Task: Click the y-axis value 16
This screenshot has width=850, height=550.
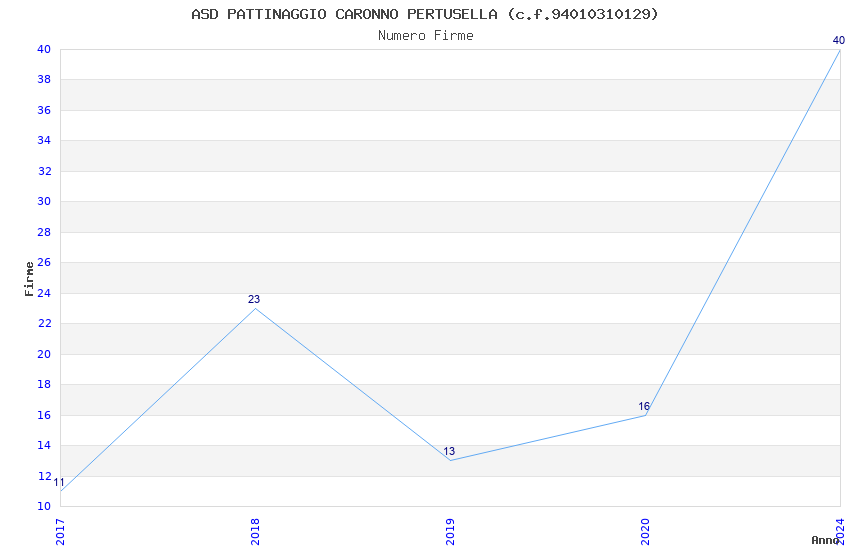Action: pos(44,415)
